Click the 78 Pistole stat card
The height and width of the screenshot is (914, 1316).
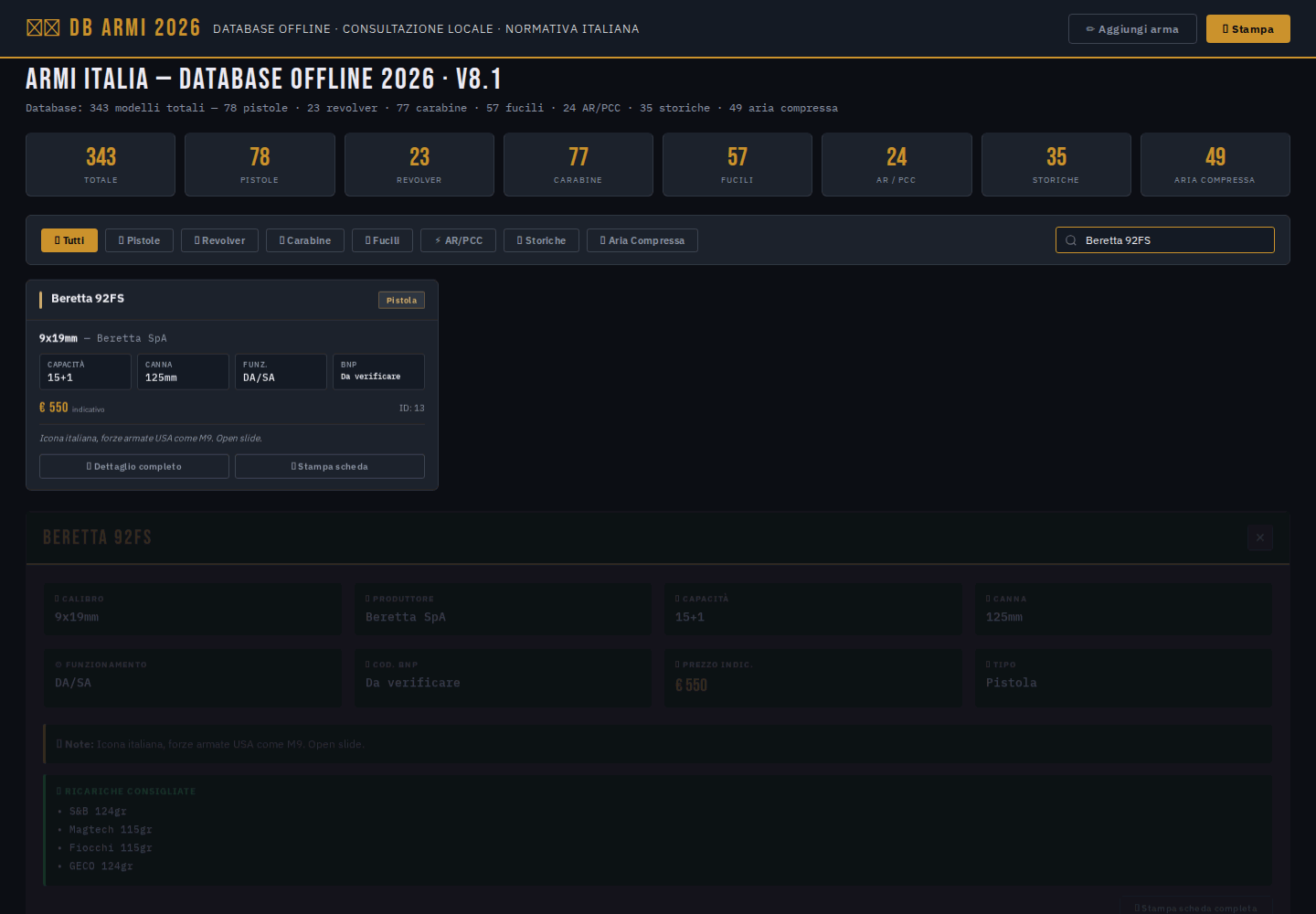260,165
